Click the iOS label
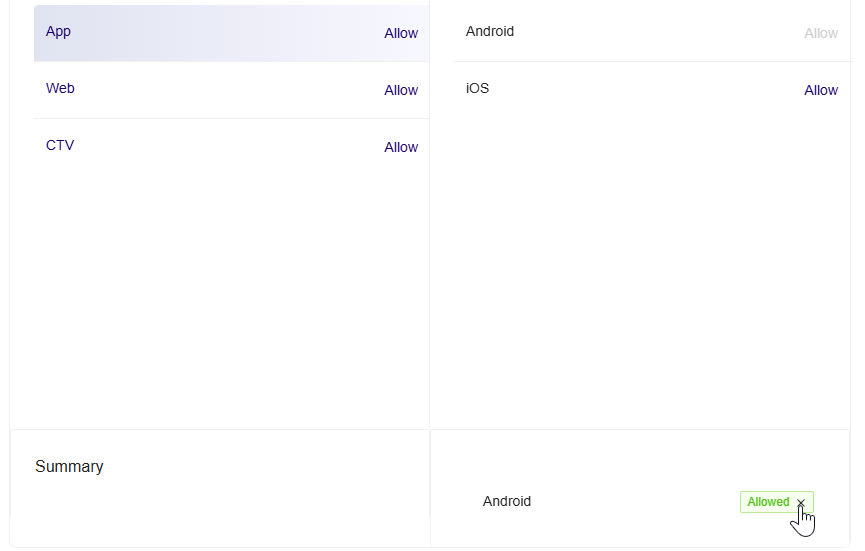865x551 pixels. click(x=477, y=88)
